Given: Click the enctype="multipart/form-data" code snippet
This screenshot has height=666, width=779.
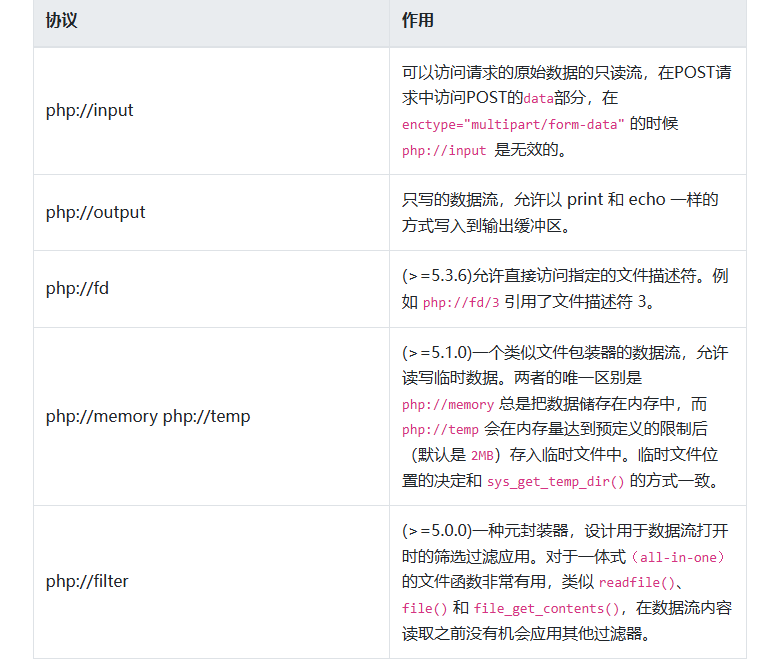Looking at the screenshot, I should [x=513, y=124].
